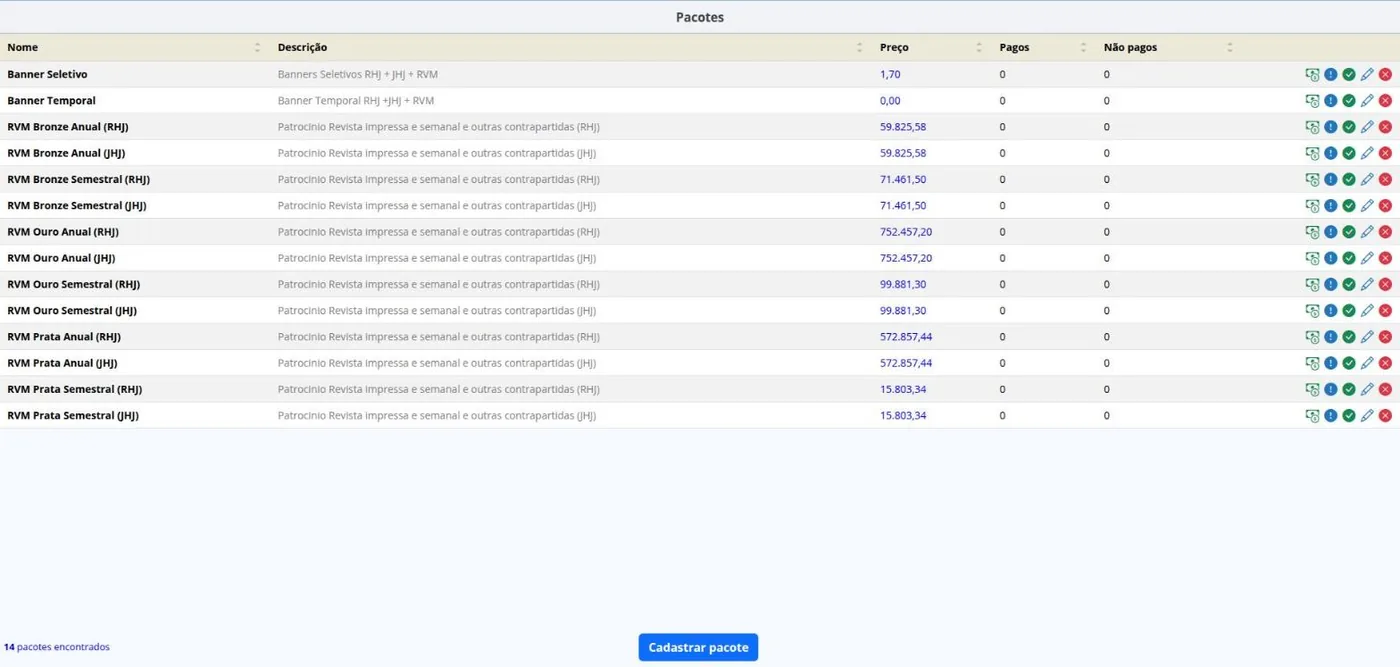This screenshot has height=667, width=1400.
Task: Open the payment icon for Banner Seletivo
Action: tap(1312, 74)
